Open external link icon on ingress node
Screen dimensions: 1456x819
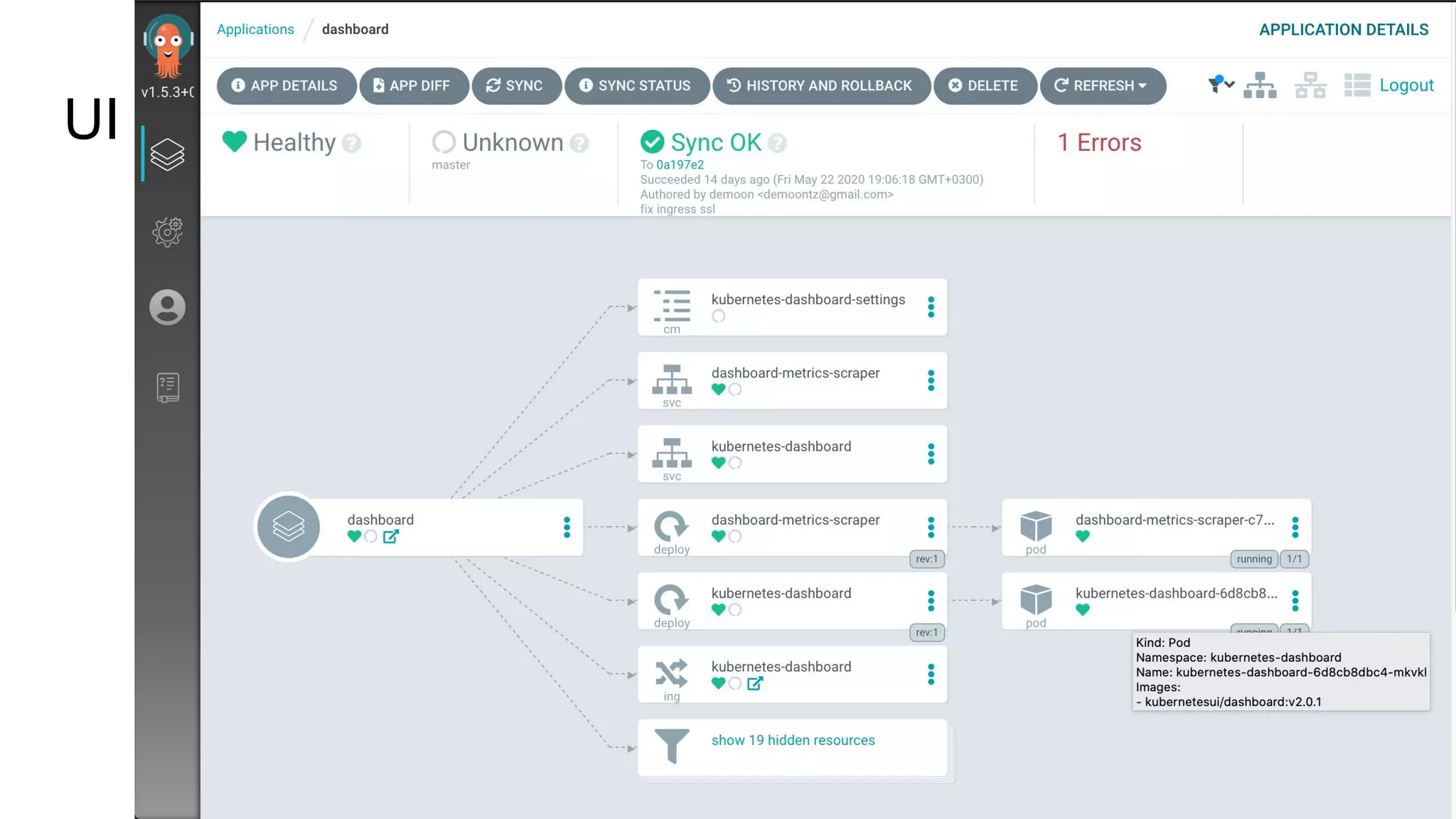point(755,683)
